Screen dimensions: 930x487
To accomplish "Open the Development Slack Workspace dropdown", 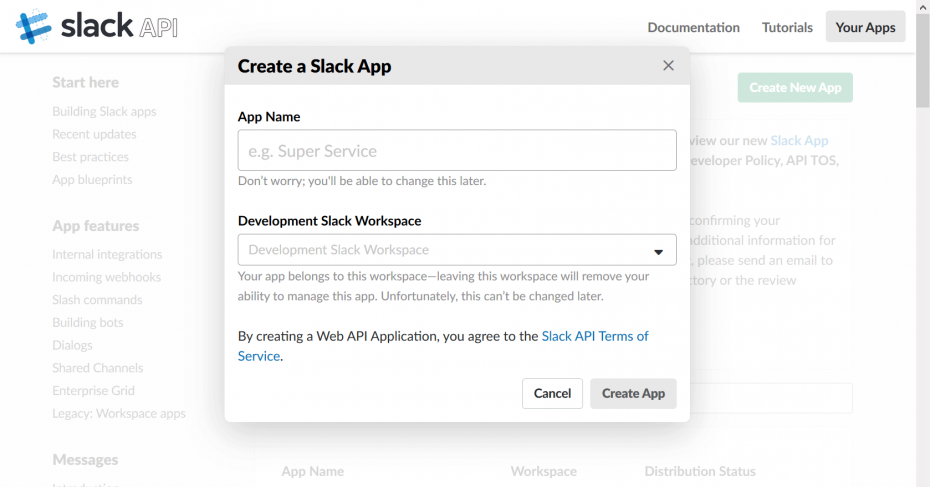I will (457, 250).
